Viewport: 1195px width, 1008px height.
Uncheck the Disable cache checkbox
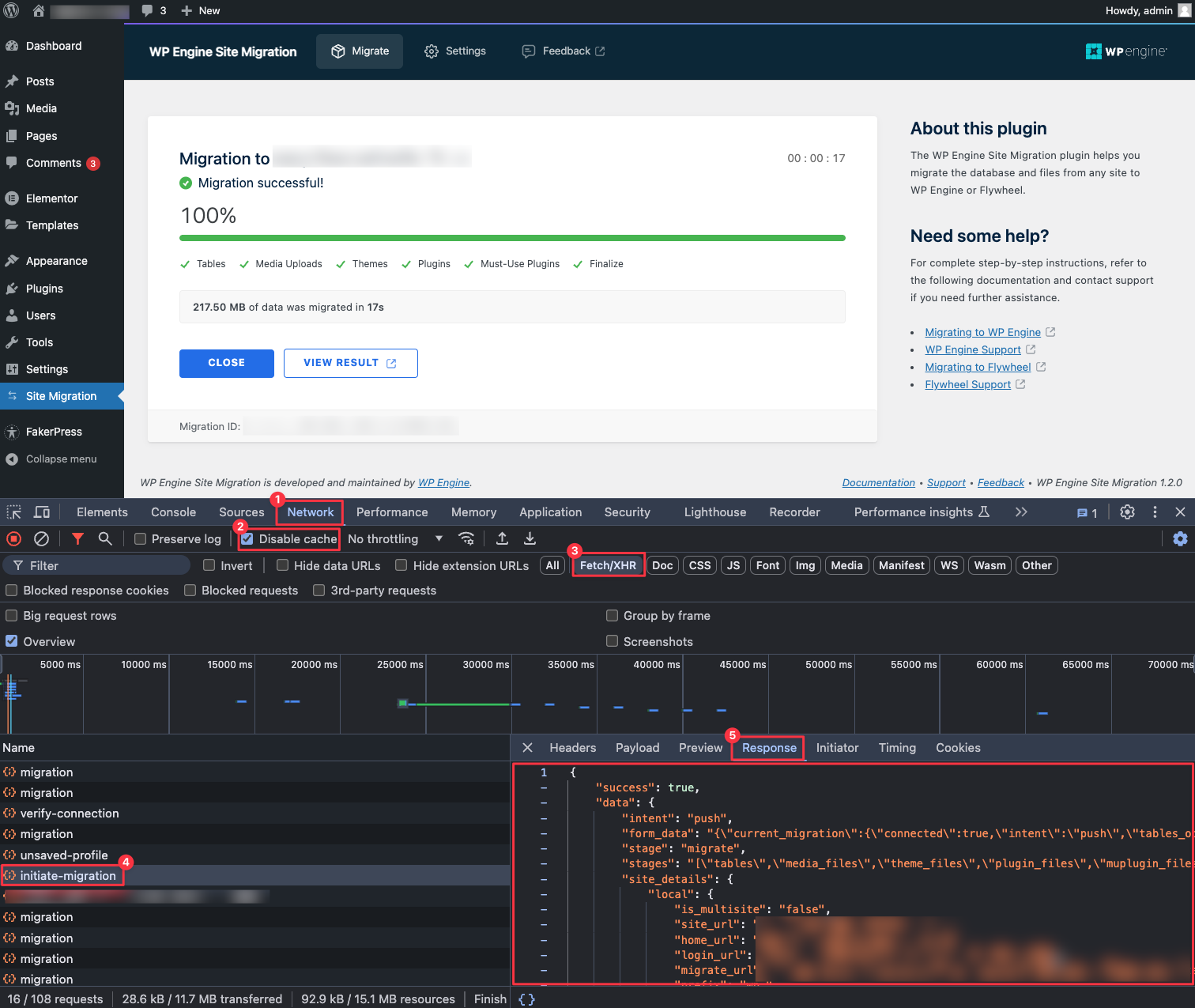tap(247, 539)
